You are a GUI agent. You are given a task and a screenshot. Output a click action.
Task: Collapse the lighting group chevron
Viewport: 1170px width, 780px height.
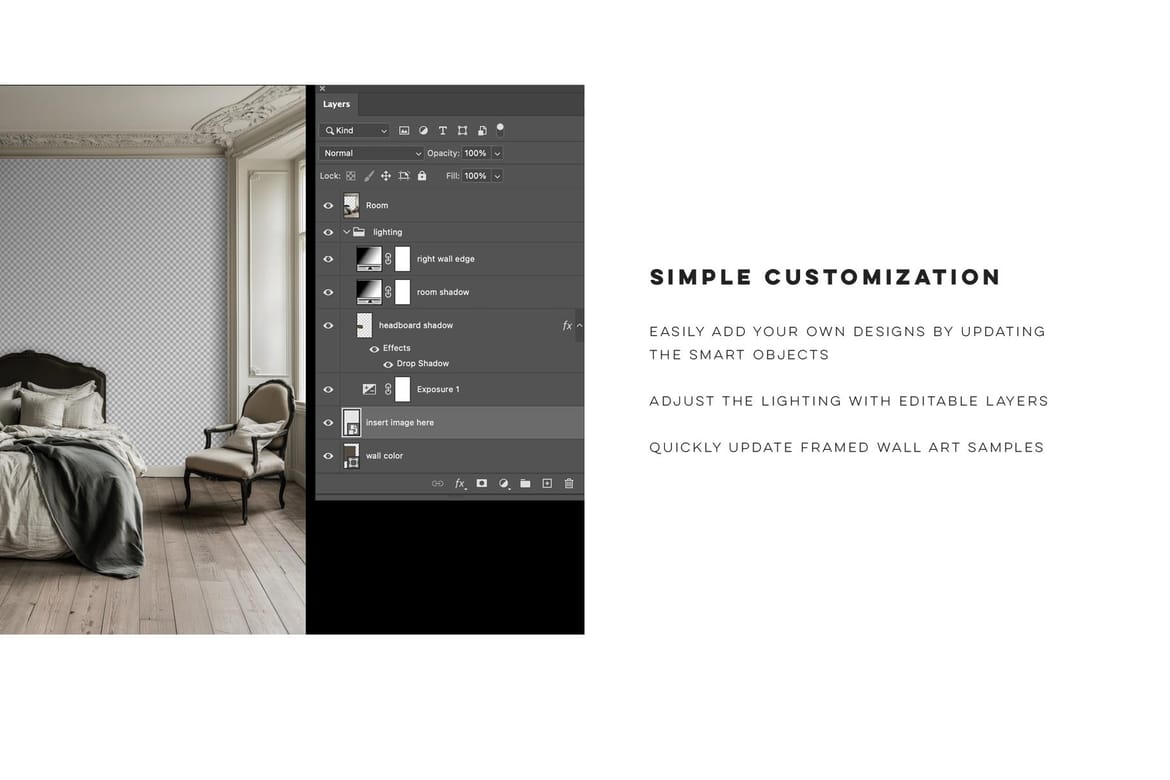[x=346, y=232]
